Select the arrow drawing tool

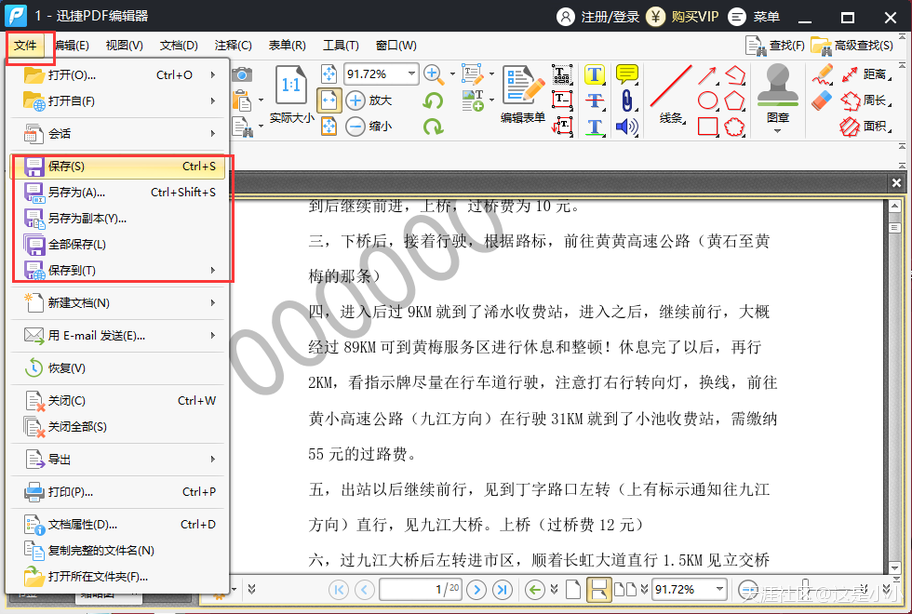tap(707, 75)
